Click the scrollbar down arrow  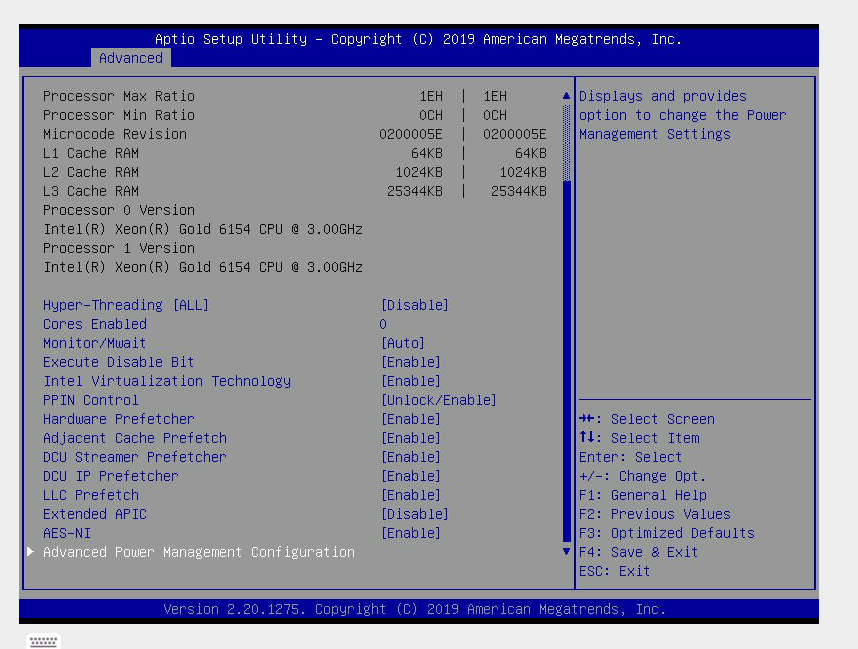[566, 552]
